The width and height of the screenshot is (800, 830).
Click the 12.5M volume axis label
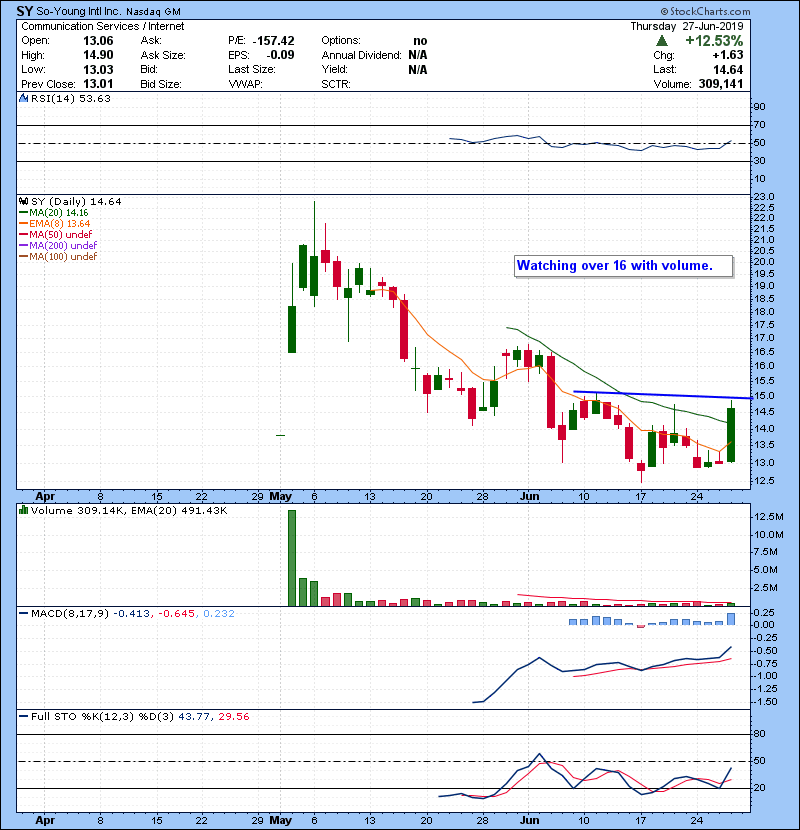point(769,517)
